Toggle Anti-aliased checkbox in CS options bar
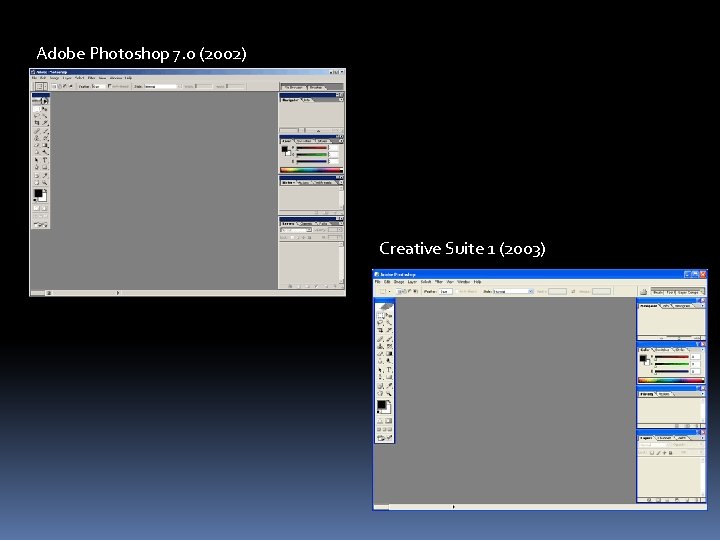720x540 pixels. [457, 292]
